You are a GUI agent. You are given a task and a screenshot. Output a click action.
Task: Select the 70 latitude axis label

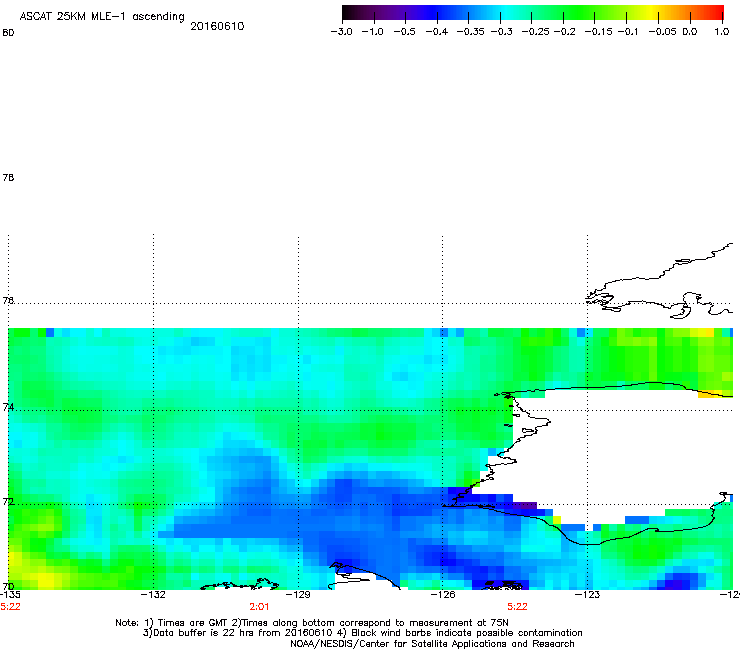(8, 587)
